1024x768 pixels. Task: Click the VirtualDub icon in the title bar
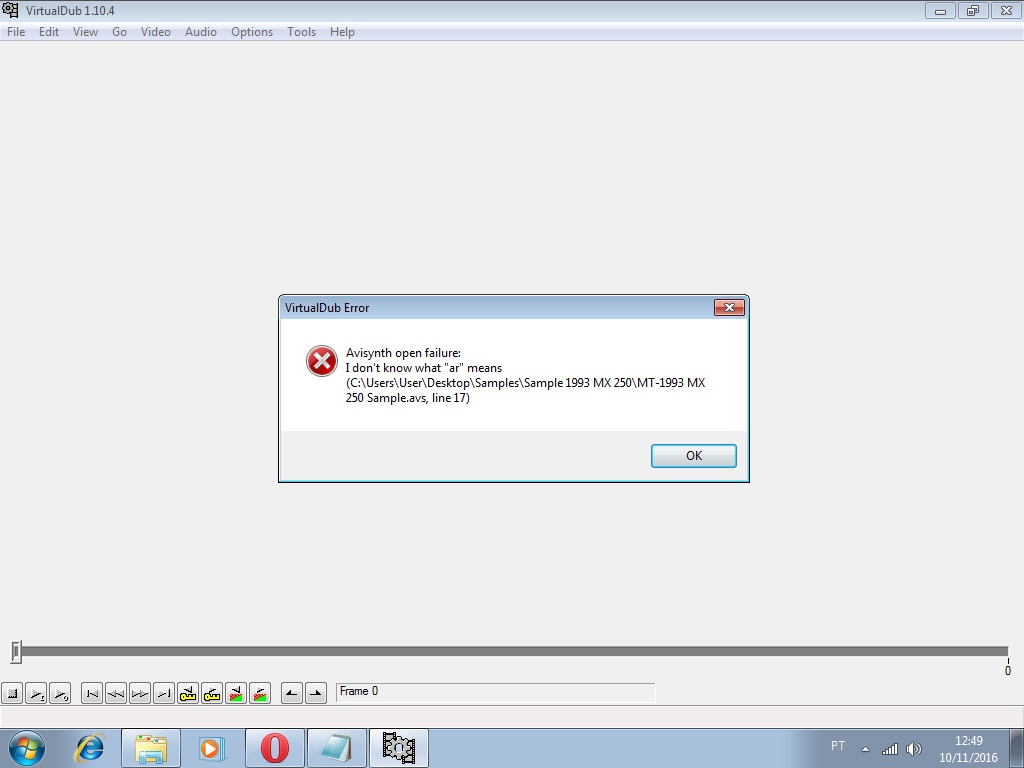pyautogui.click(x=10, y=10)
